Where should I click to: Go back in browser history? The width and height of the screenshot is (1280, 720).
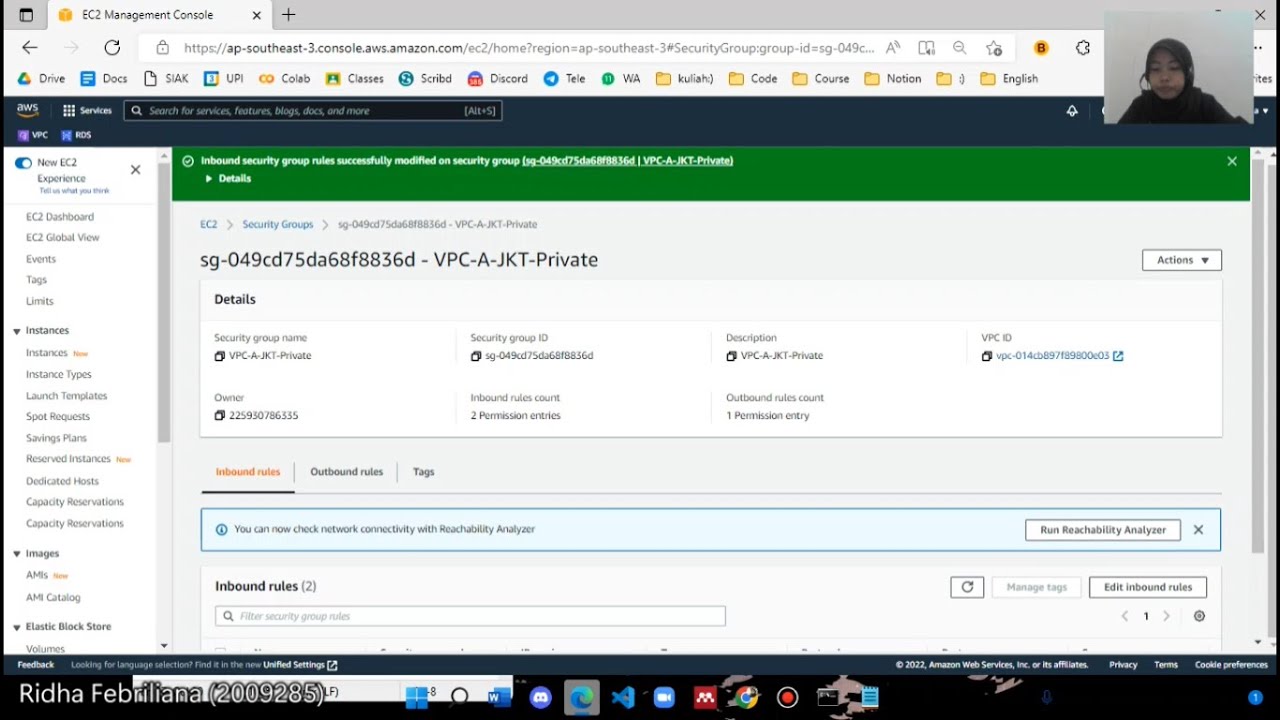coord(29,47)
